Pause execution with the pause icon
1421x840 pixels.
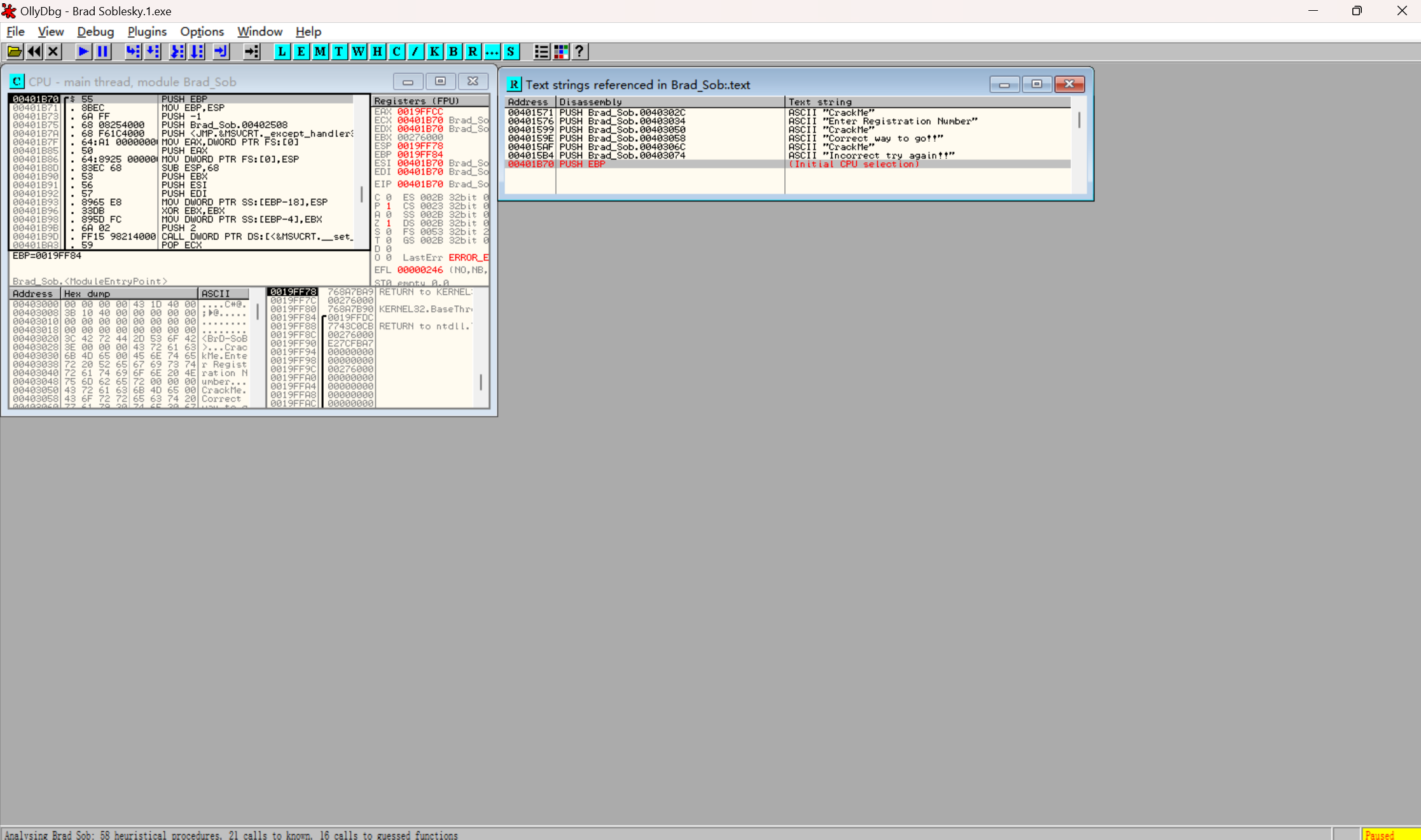(102, 52)
